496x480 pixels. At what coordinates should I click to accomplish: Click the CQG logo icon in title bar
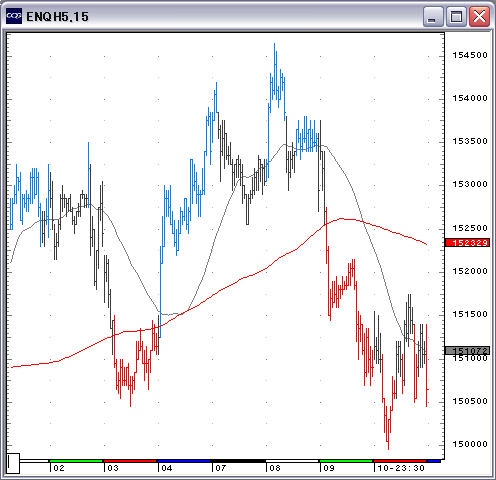pos(14,16)
